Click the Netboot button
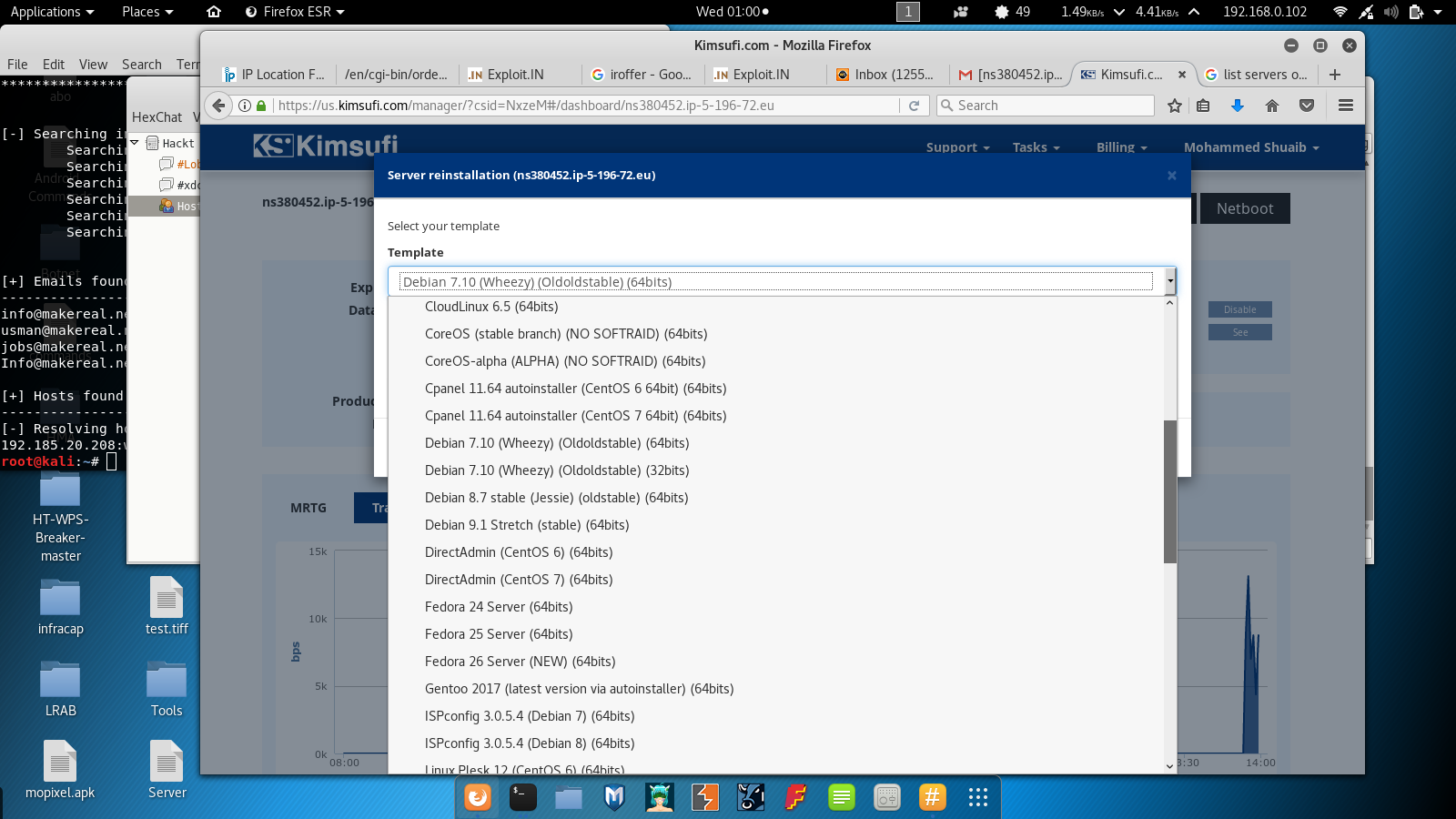Viewport: 1456px width, 819px height. [1244, 208]
